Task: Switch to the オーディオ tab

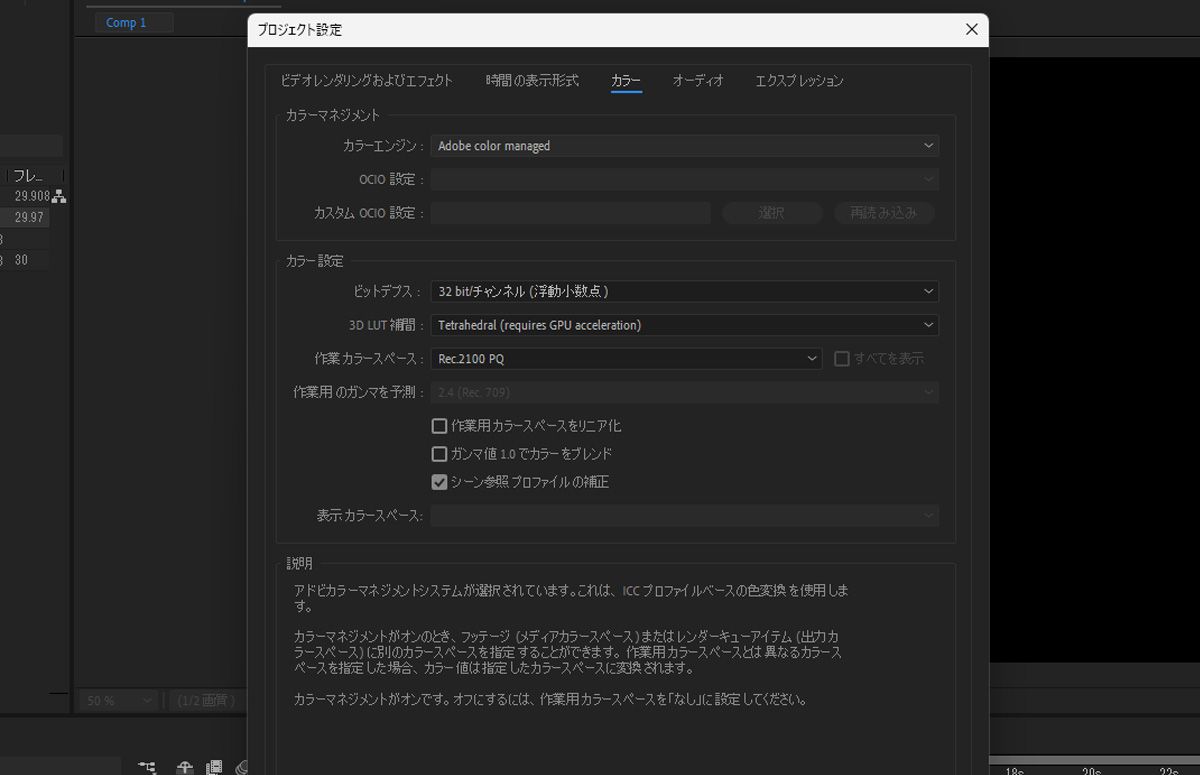Action: pos(698,81)
